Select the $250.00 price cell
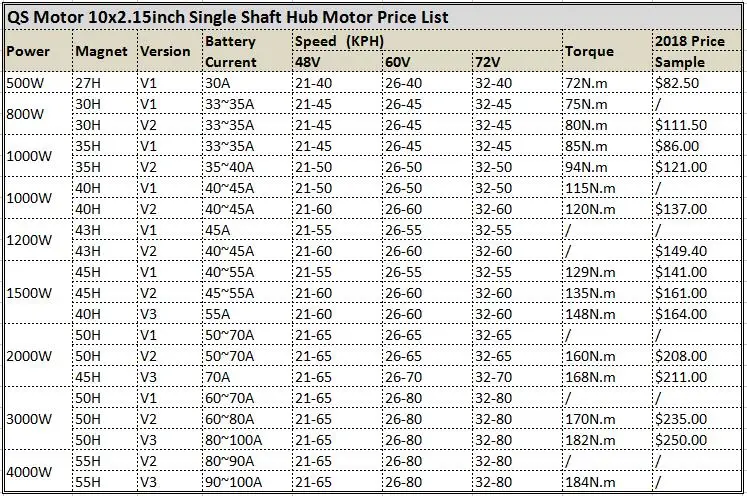The width and height of the screenshot is (747, 496). [x=680, y=439]
